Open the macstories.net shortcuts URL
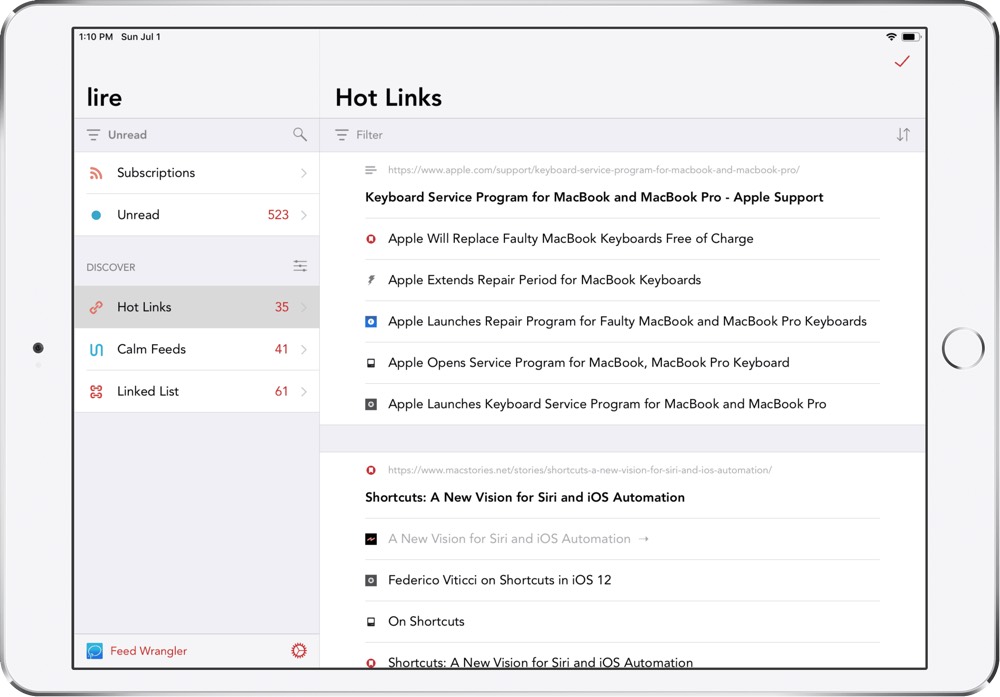This screenshot has width=1000, height=697. [580, 470]
